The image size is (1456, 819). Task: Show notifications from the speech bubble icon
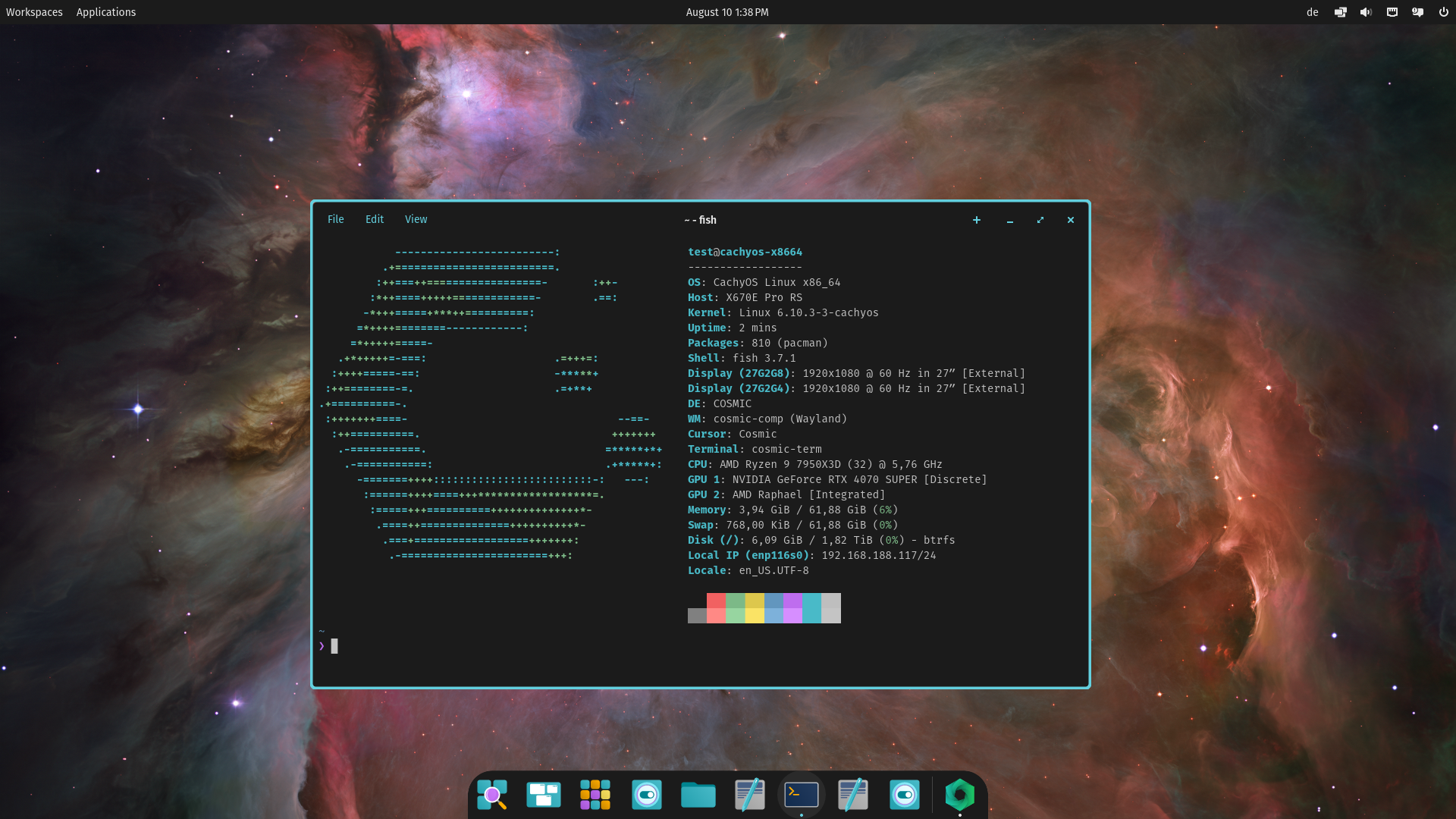click(x=1417, y=12)
